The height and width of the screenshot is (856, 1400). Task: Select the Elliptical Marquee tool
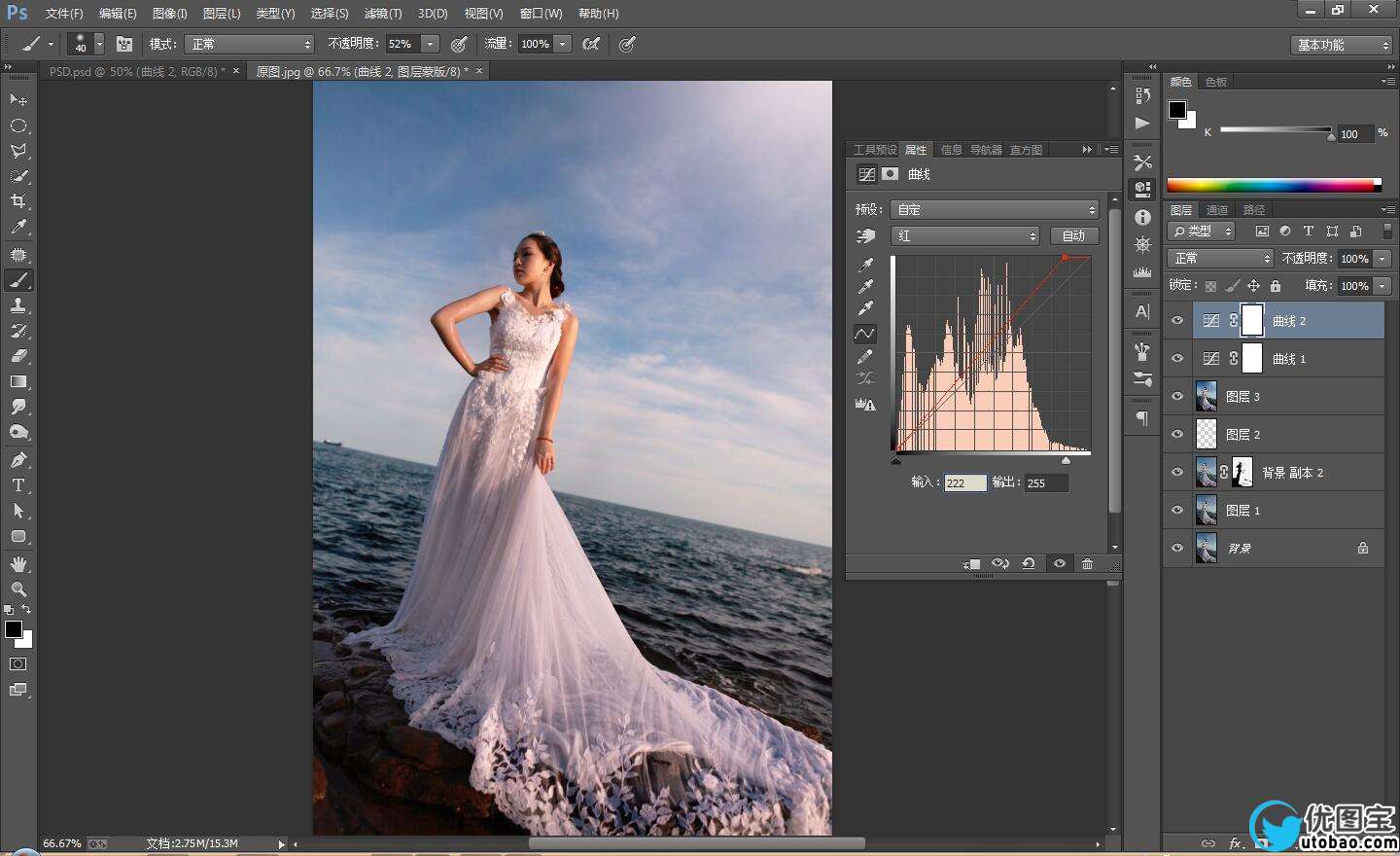coord(17,125)
